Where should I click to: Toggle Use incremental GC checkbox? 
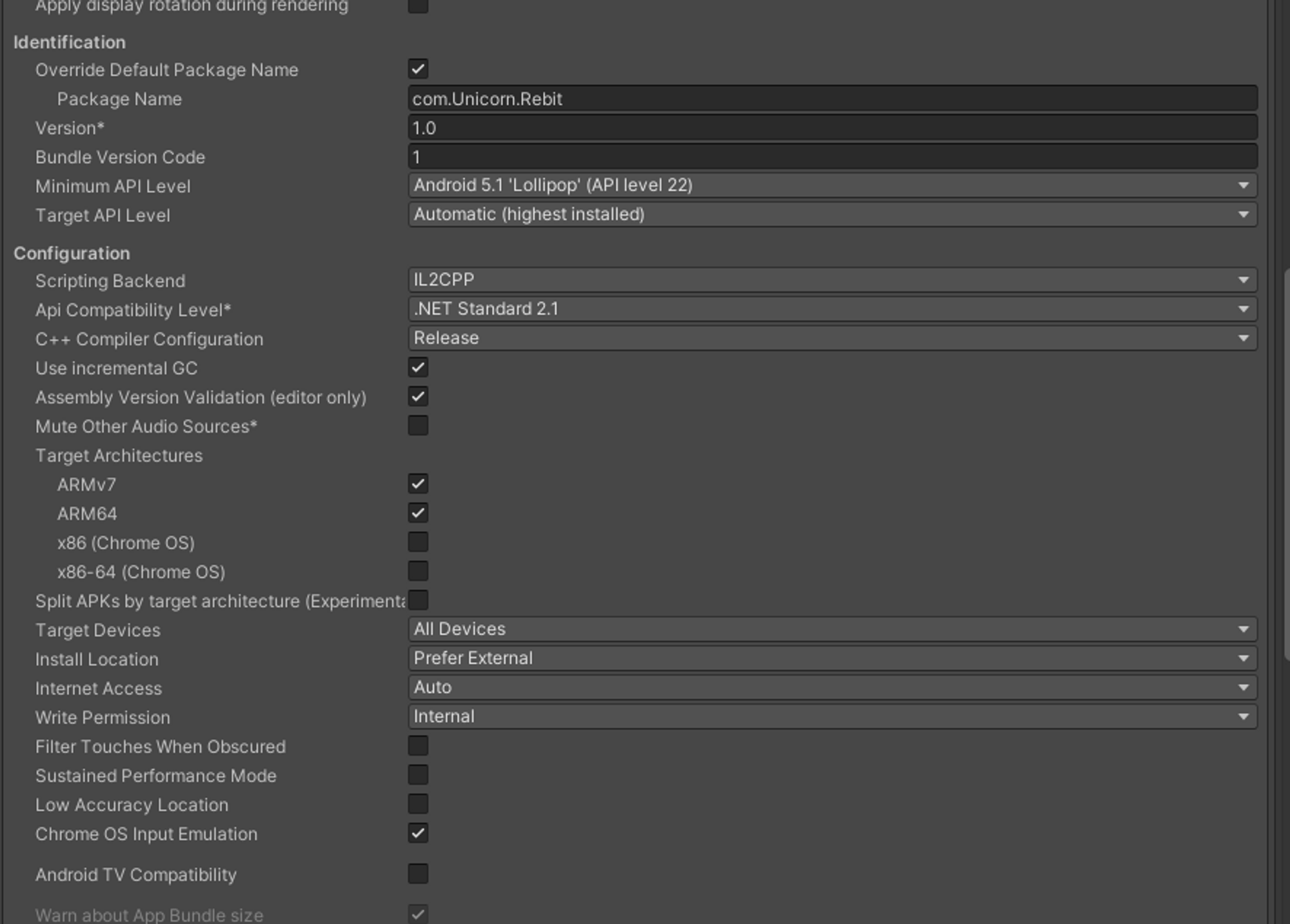pyautogui.click(x=418, y=368)
